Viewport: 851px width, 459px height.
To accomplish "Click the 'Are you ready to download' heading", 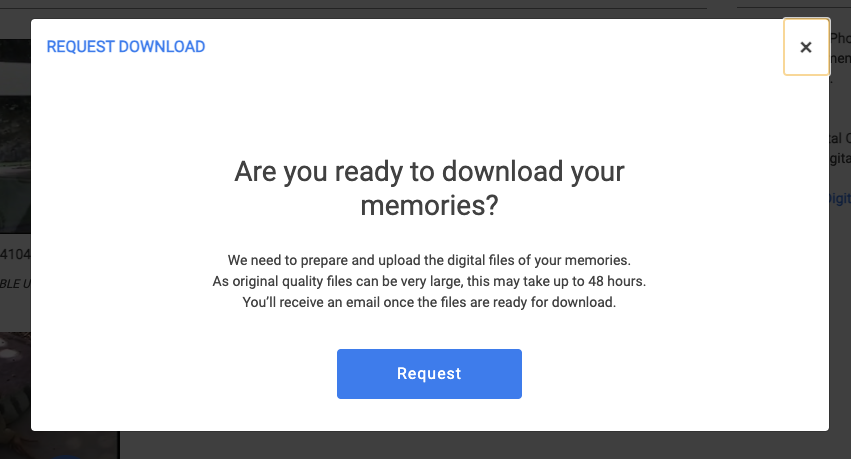I will (429, 171).
